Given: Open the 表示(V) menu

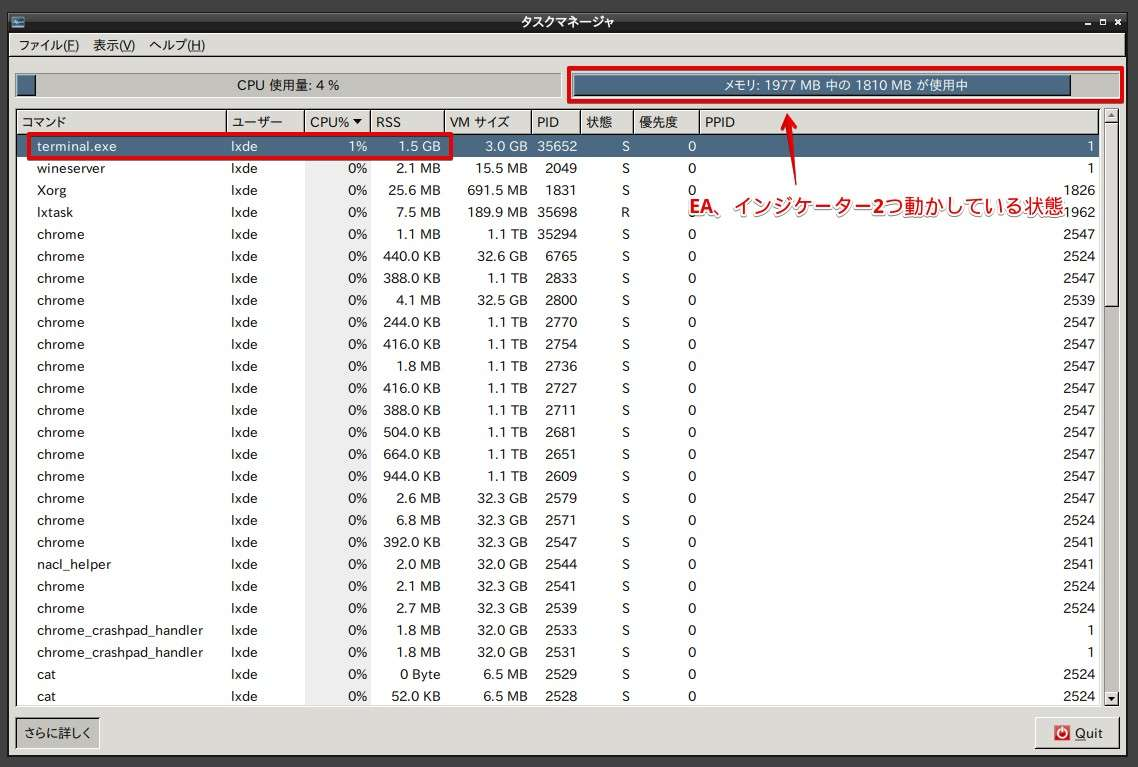Looking at the screenshot, I should pyautogui.click(x=114, y=45).
